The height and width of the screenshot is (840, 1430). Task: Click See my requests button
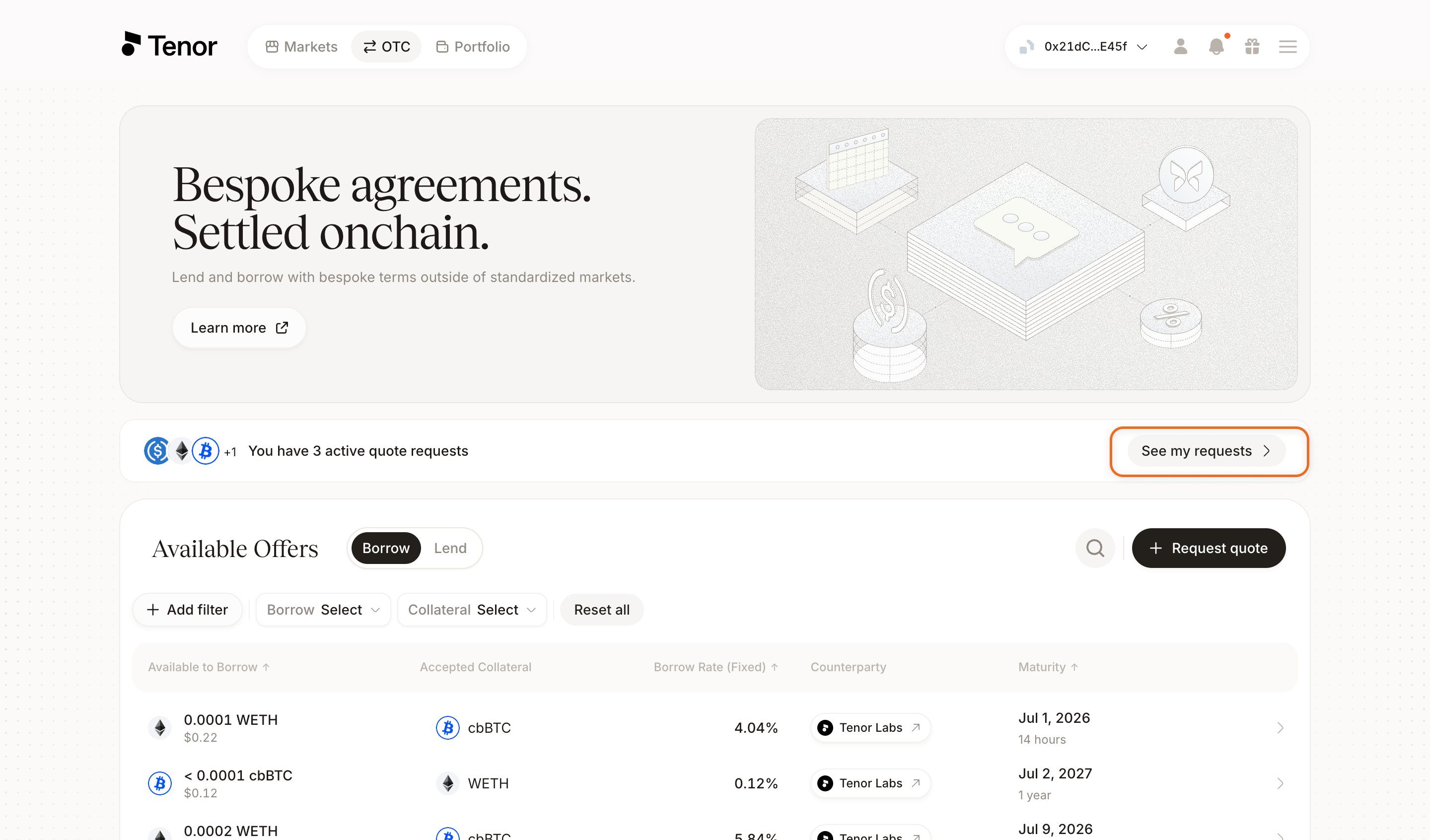click(1206, 451)
